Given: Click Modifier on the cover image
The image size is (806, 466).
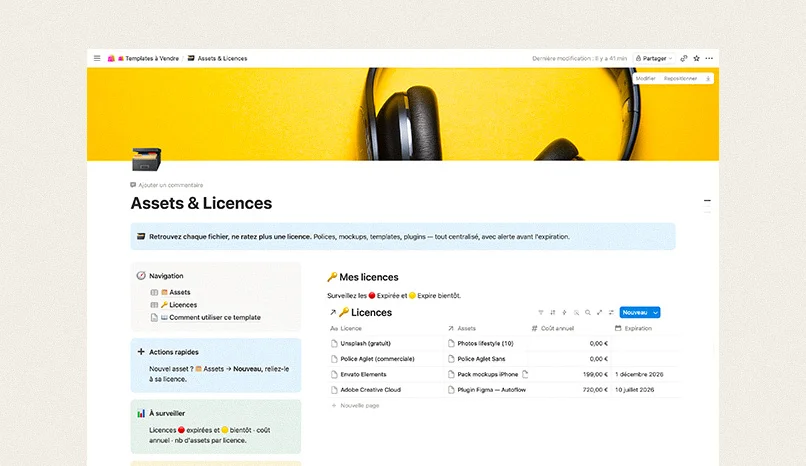Looking at the screenshot, I should click(x=646, y=79).
